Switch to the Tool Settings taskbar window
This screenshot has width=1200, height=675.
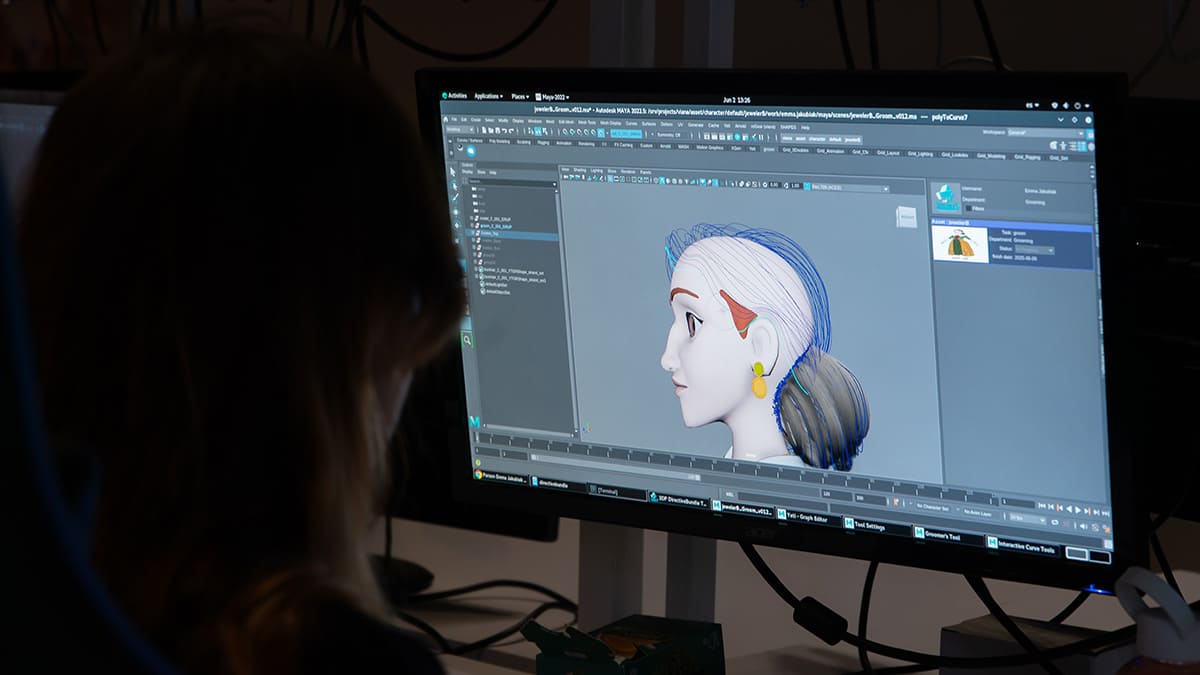tap(876, 525)
